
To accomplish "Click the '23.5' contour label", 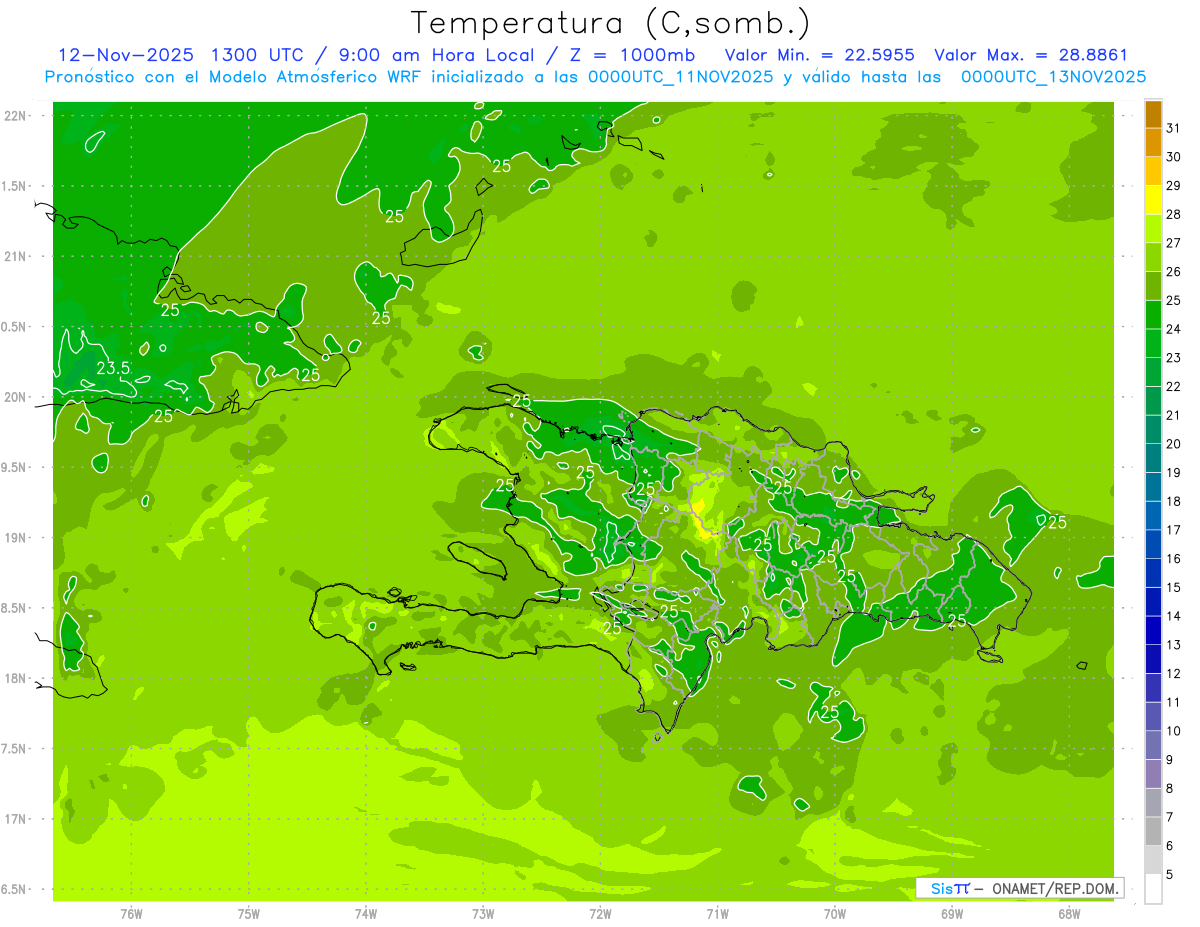I will pos(113,368).
